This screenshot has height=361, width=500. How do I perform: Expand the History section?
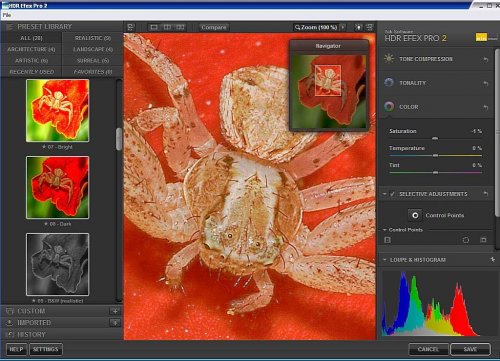pos(31,334)
